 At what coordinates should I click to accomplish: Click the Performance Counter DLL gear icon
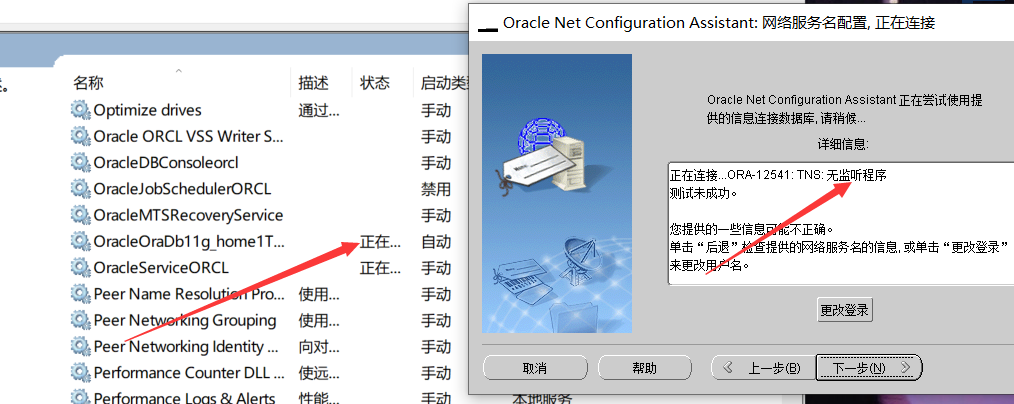click(x=80, y=373)
